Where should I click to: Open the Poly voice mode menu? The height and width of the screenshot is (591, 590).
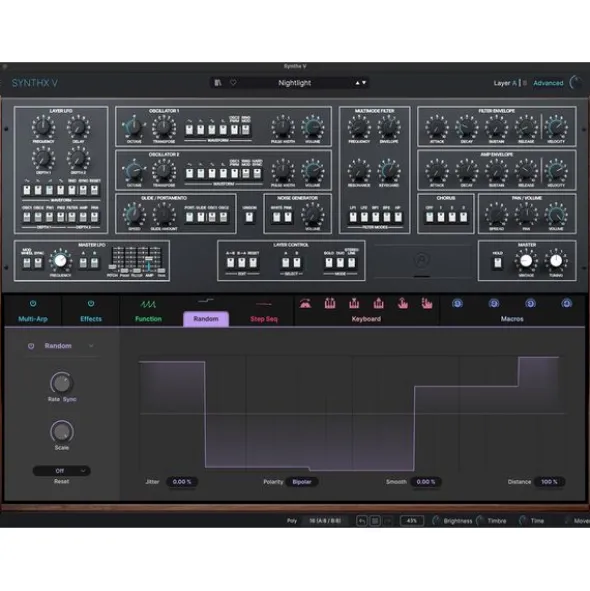[292, 521]
